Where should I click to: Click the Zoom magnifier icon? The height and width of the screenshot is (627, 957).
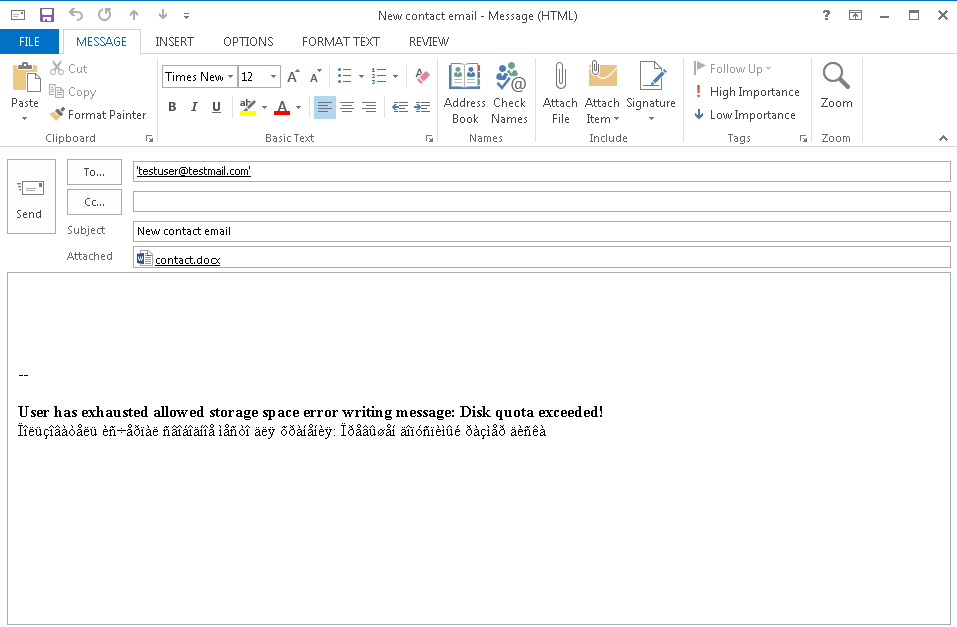[836, 78]
